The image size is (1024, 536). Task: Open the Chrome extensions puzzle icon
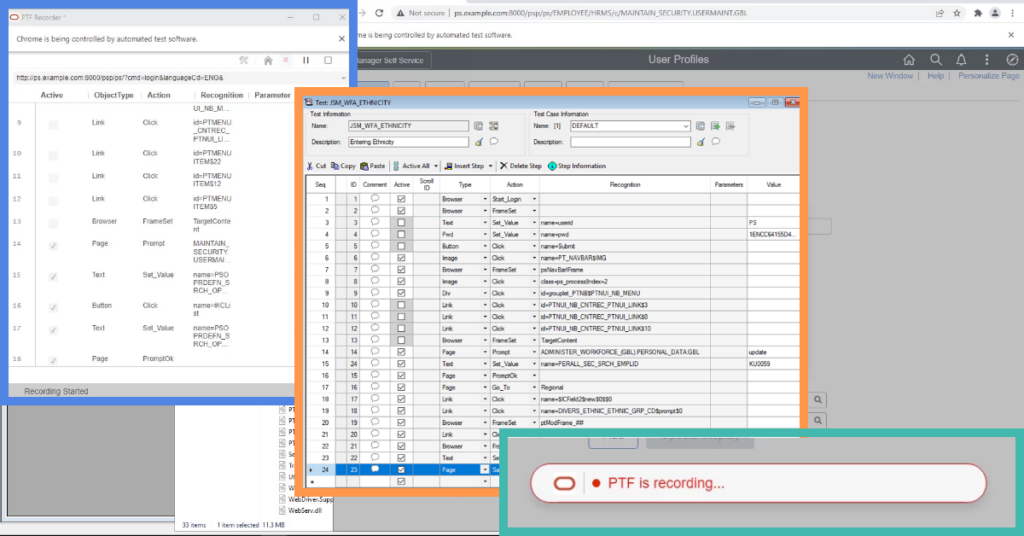[978, 13]
